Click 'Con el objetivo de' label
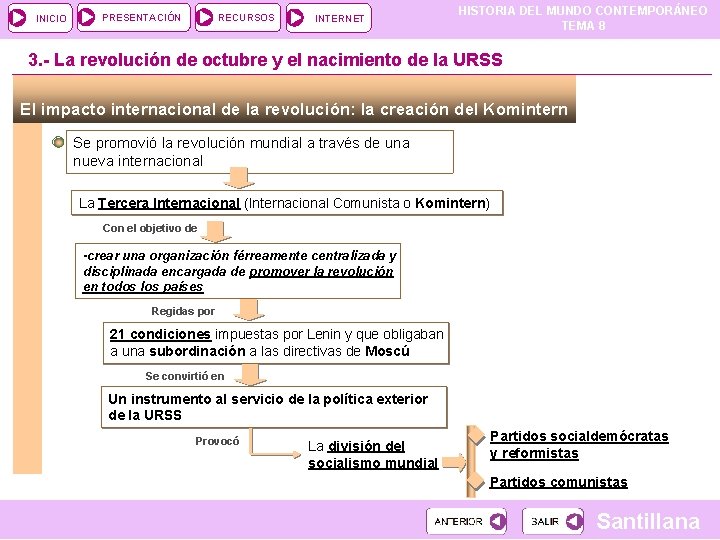The height and width of the screenshot is (540, 720). pyautogui.click(x=150, y=228)
